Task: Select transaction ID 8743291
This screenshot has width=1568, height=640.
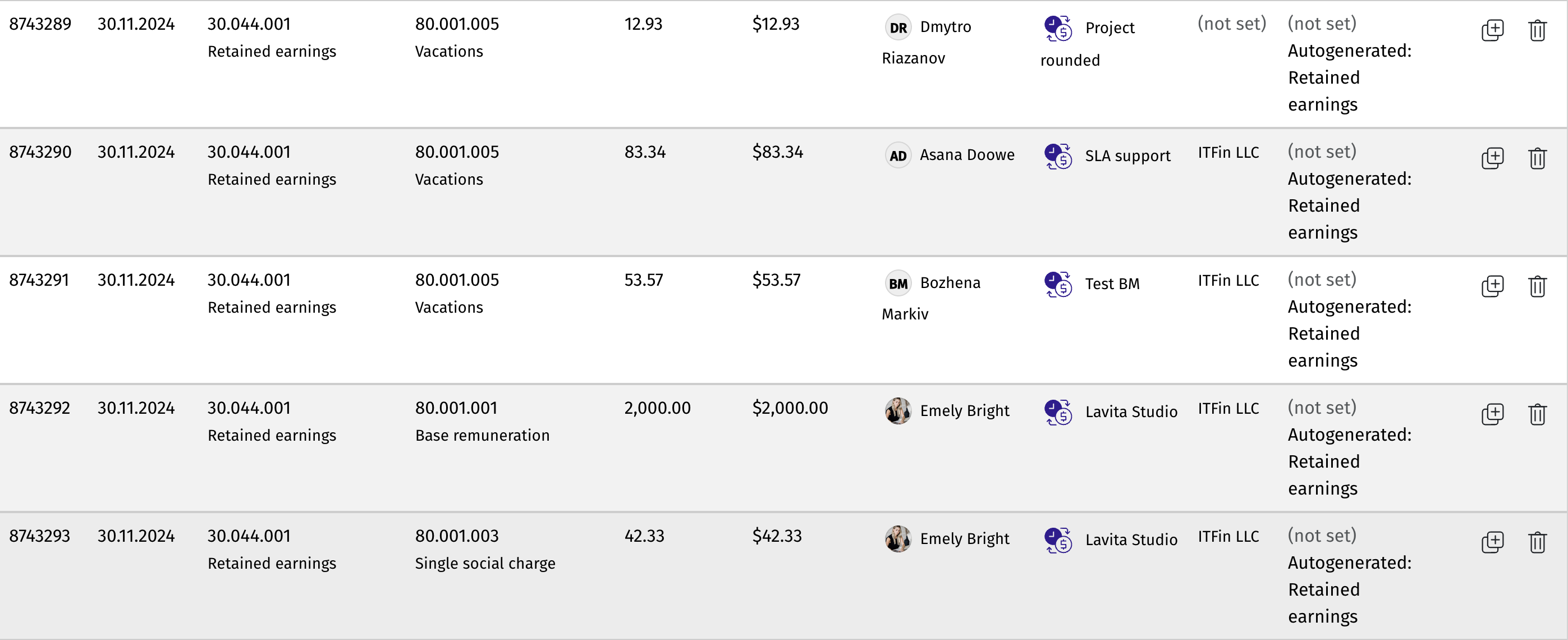Action: [x=39, y=280]
